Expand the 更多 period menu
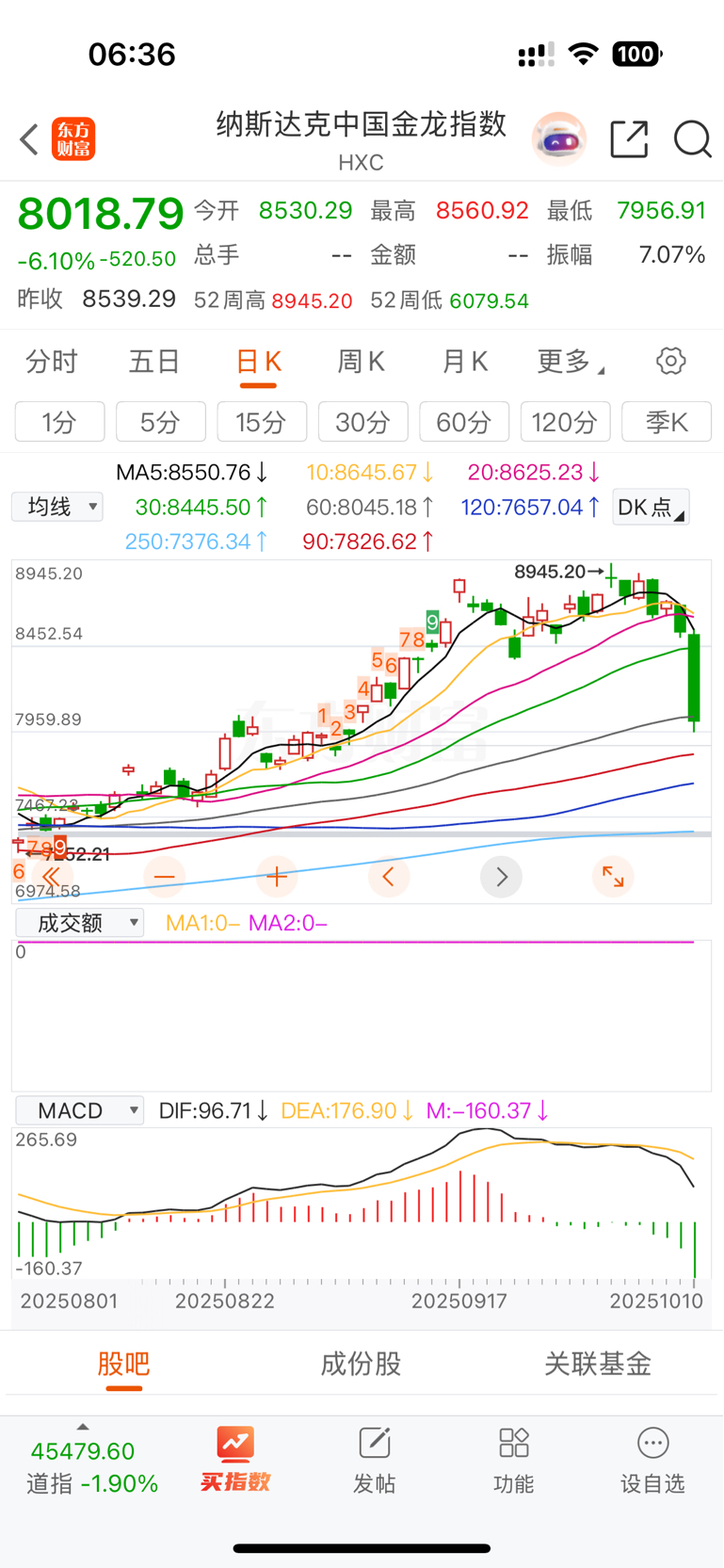 571,362
